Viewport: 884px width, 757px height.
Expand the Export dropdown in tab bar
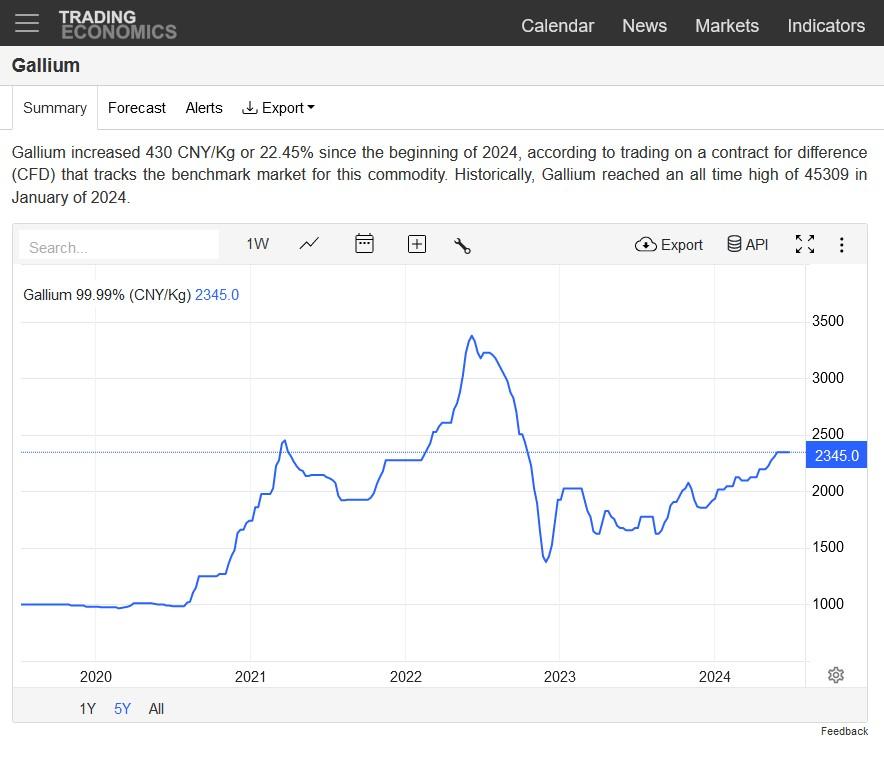278,108
